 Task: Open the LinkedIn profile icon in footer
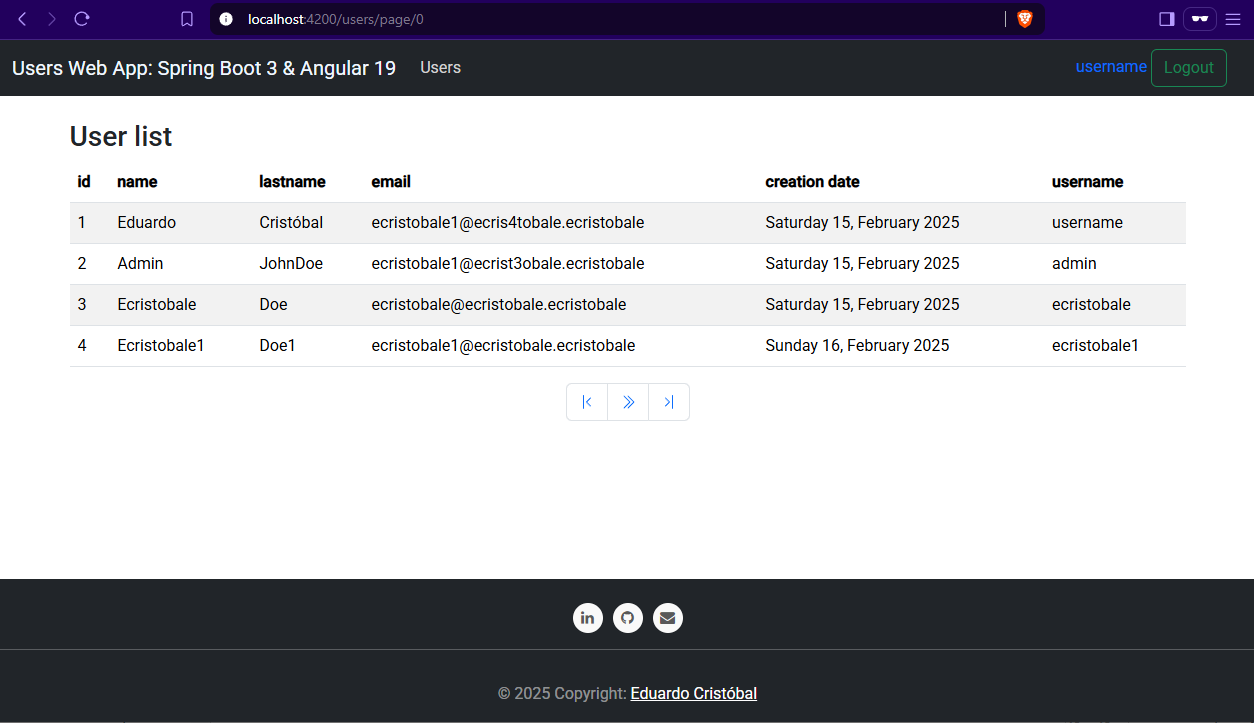(588, 618)
